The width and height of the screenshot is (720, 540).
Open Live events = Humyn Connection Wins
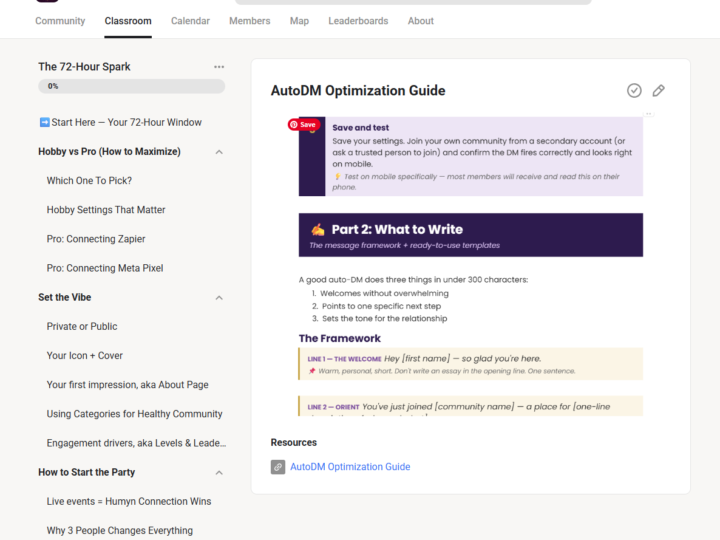(129, 501)
